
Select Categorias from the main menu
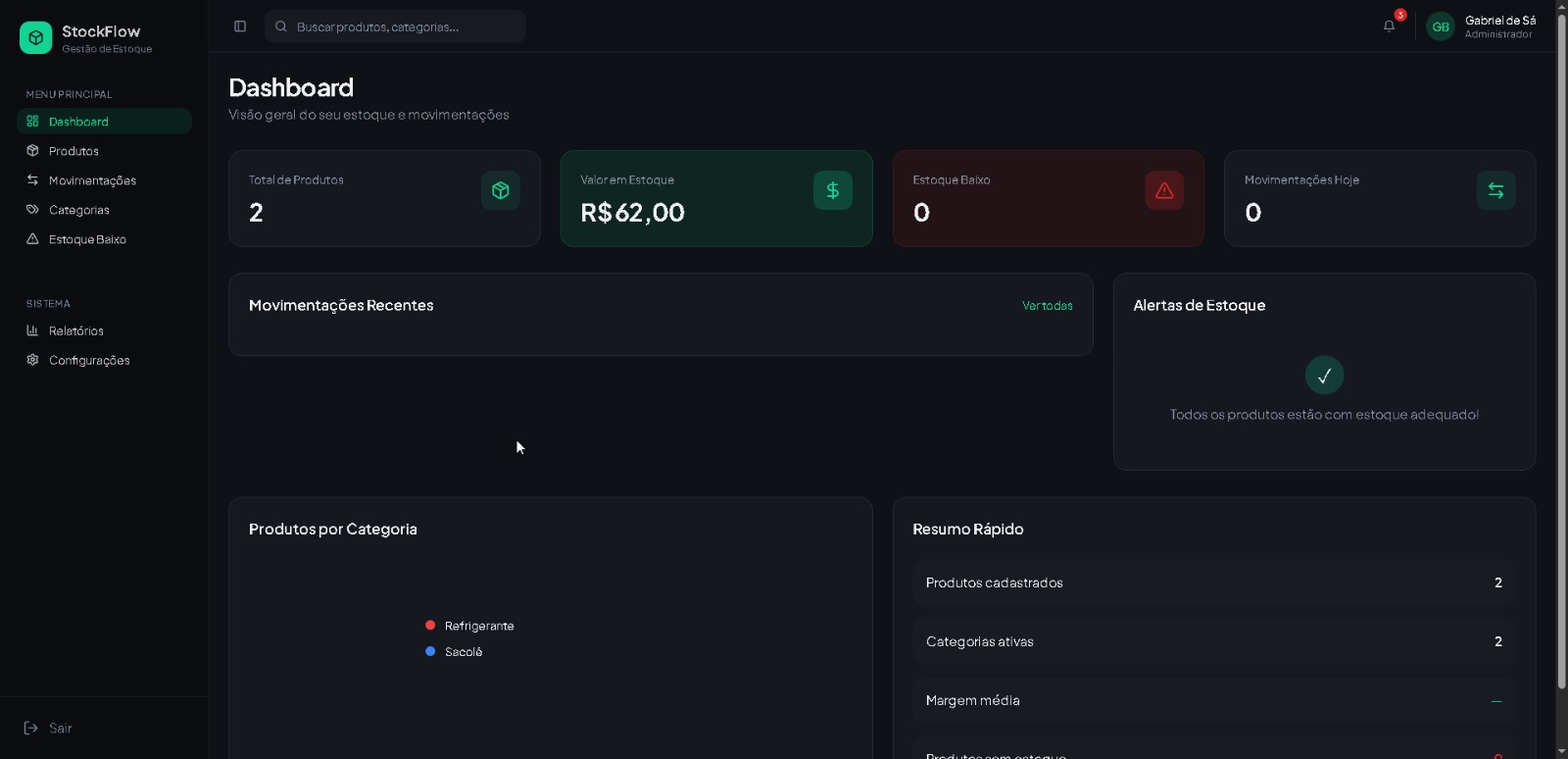click(x=78, y=210)
